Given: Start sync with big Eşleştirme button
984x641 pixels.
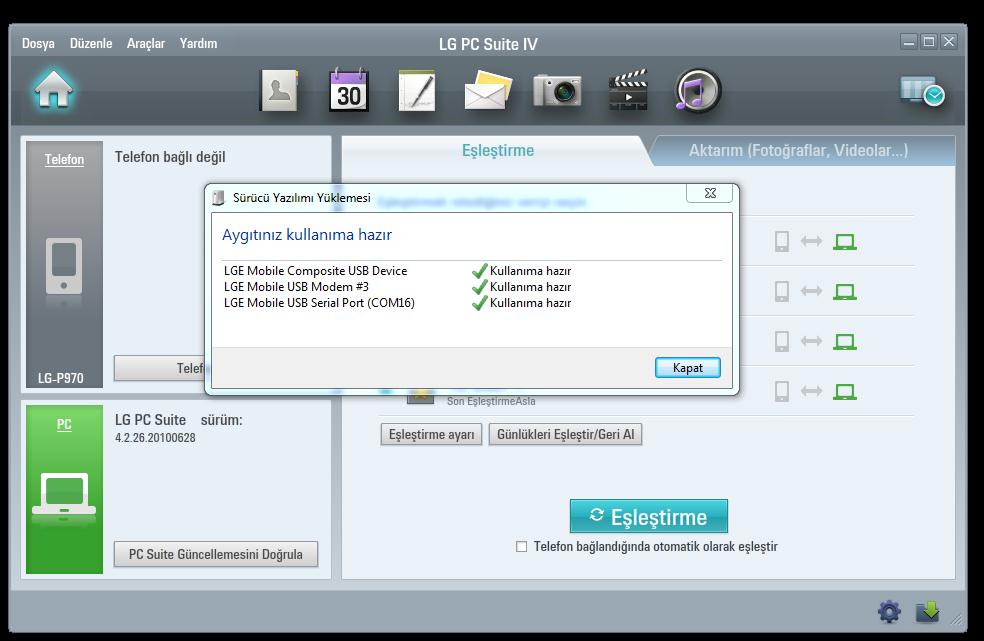Looking at the screenshot, I should pos(649,517).
